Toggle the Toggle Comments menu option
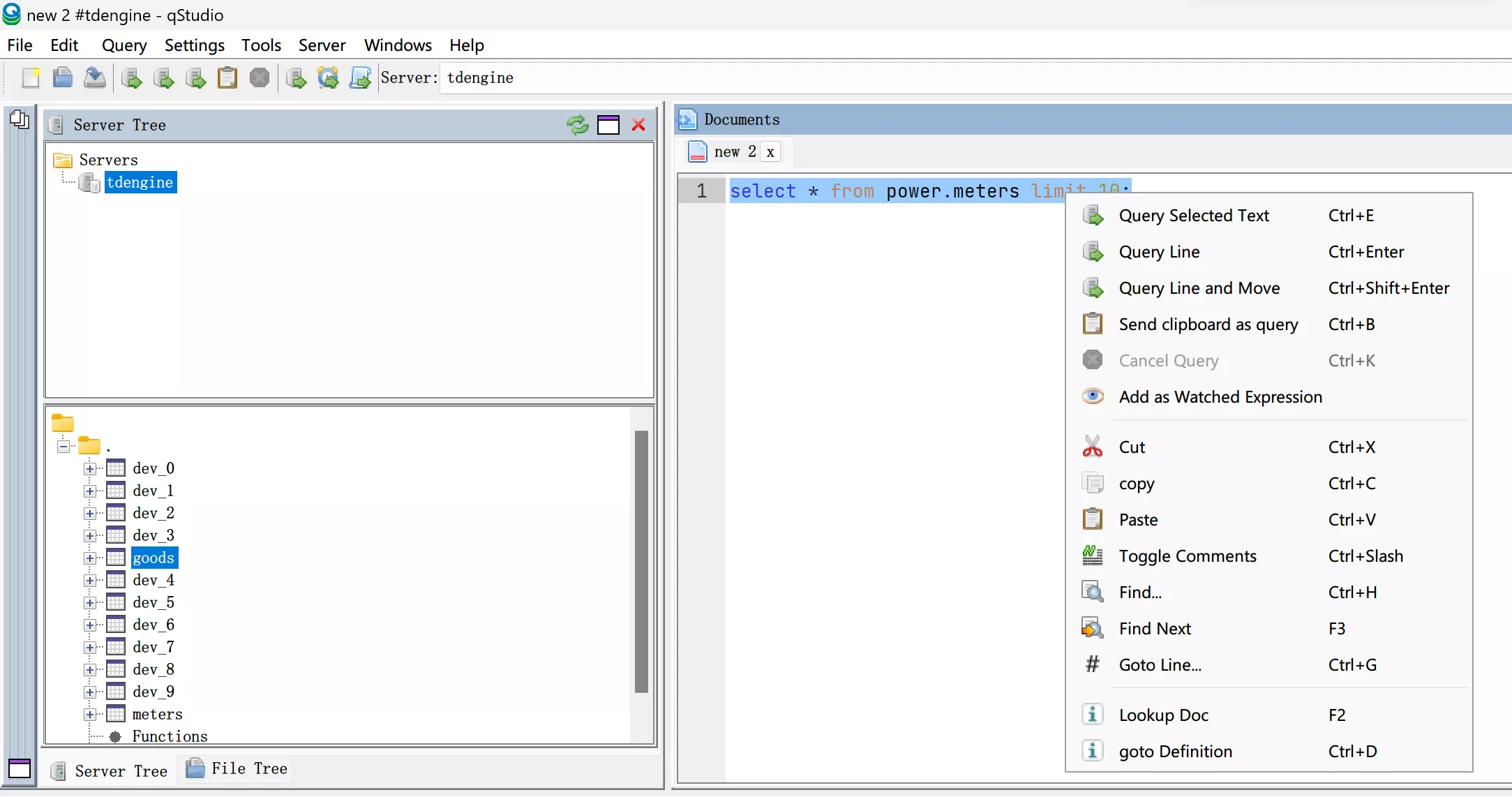The image size is (1512, 797). [x=1188, y=556]
